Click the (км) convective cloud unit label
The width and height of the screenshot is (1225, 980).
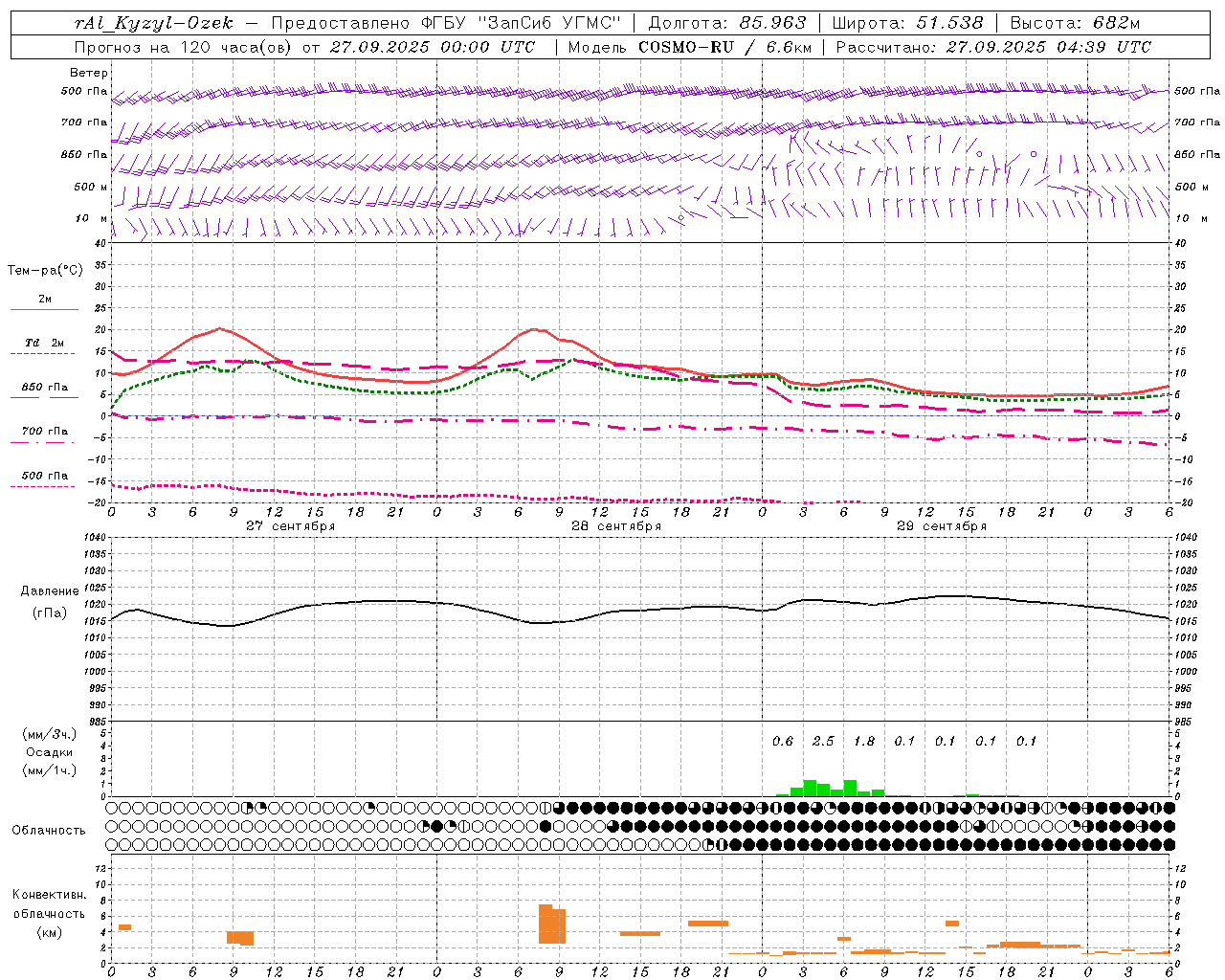click(x=50, y=932)
